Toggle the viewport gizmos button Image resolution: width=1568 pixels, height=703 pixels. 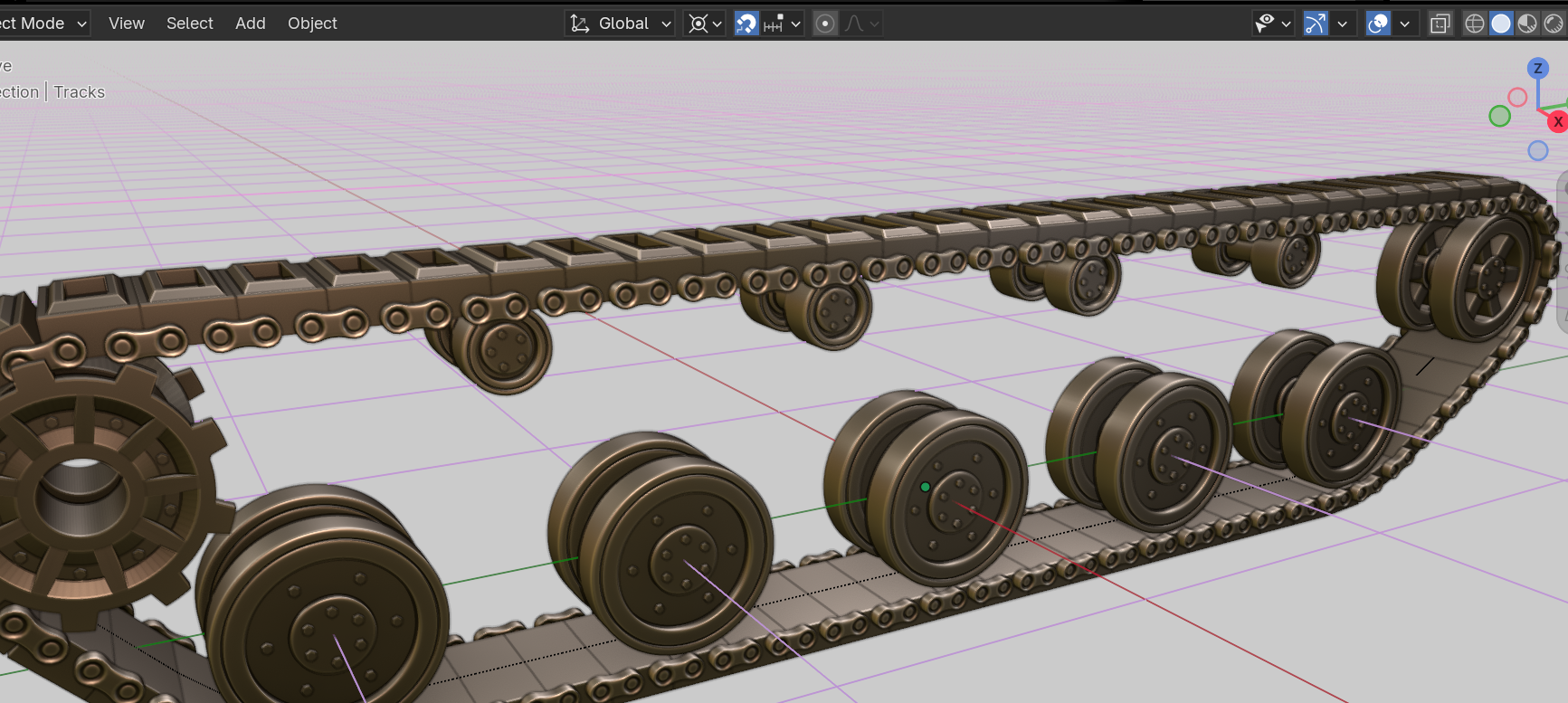point(1316,24)
